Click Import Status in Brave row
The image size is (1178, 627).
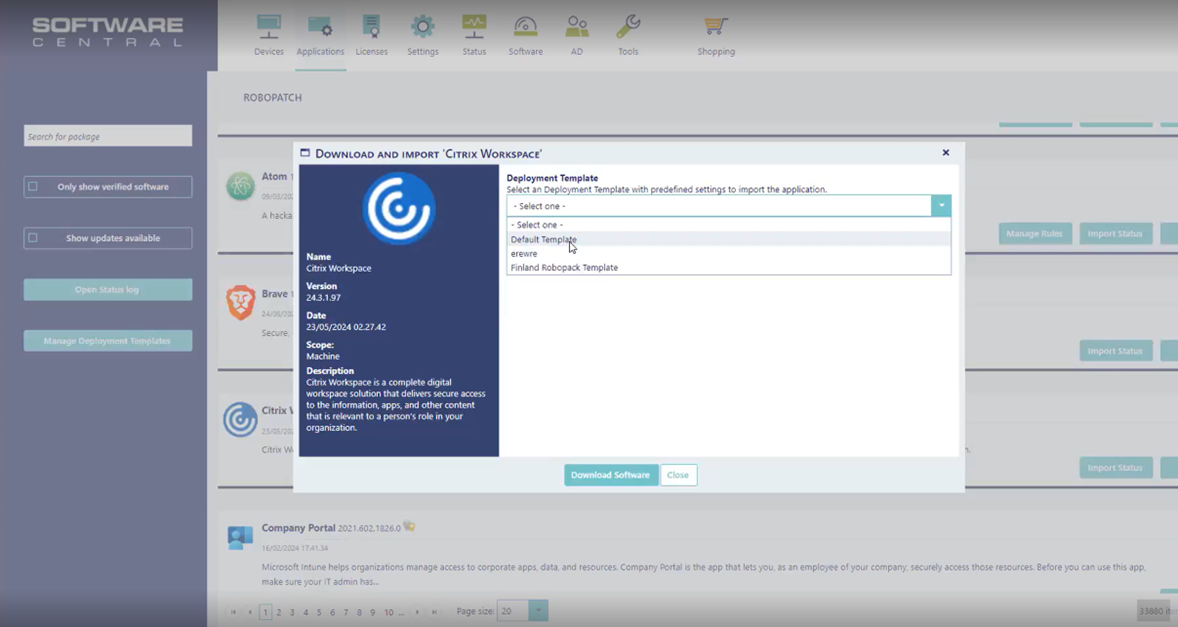point(1115,351)
